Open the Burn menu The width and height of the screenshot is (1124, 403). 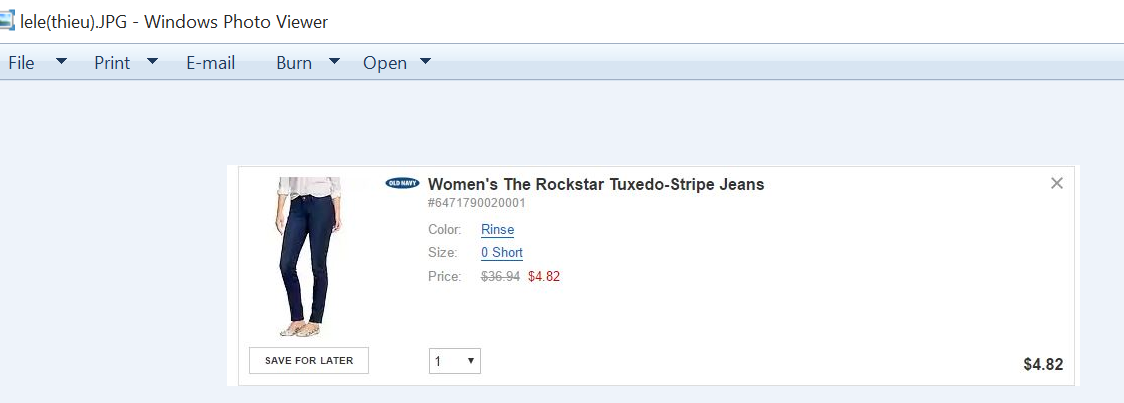click(294, 63)
